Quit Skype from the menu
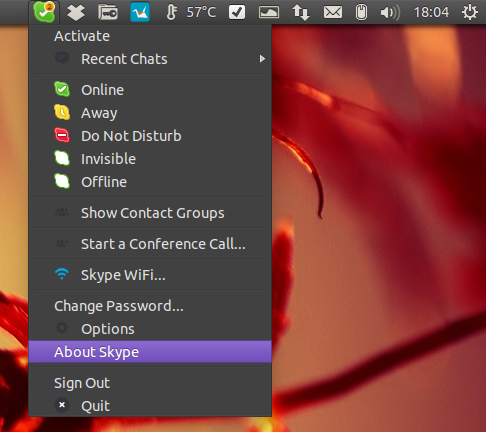486x432 pixels. click(150, 406)
